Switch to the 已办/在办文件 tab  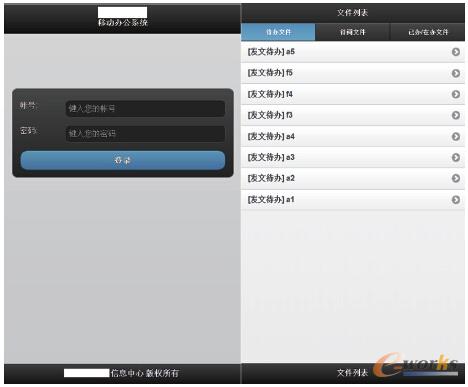click(427, 32)
